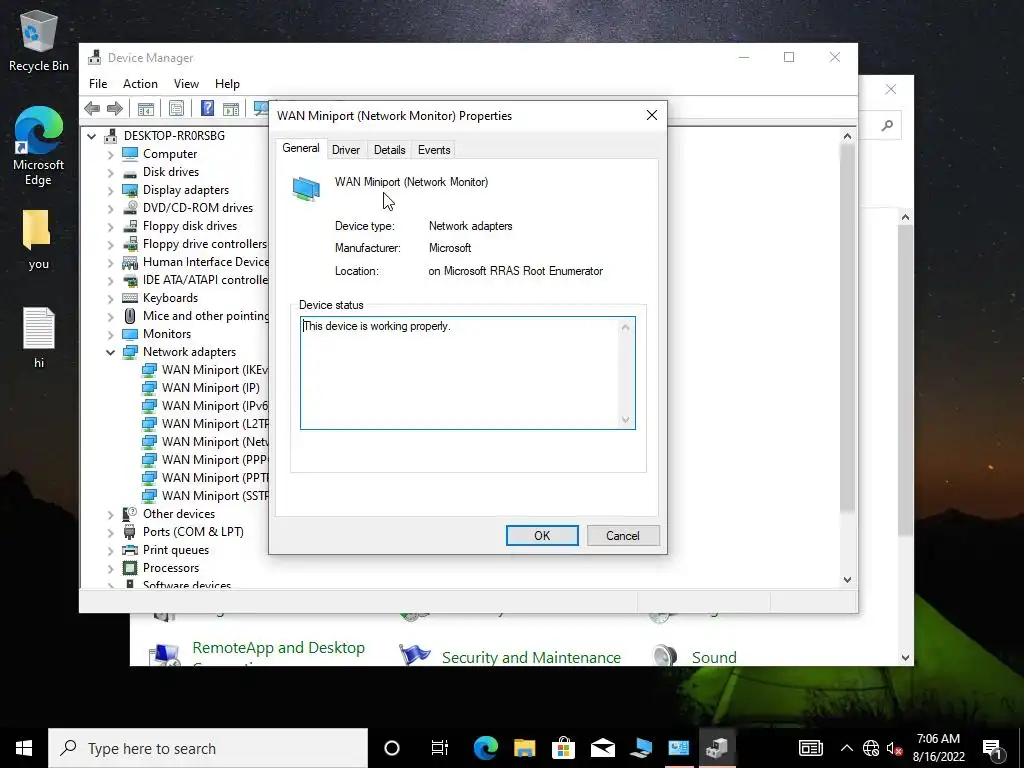The height and width of the screenshot is (768, 1024).
Task: Click the Windows Start button
Action: point(24,748)
